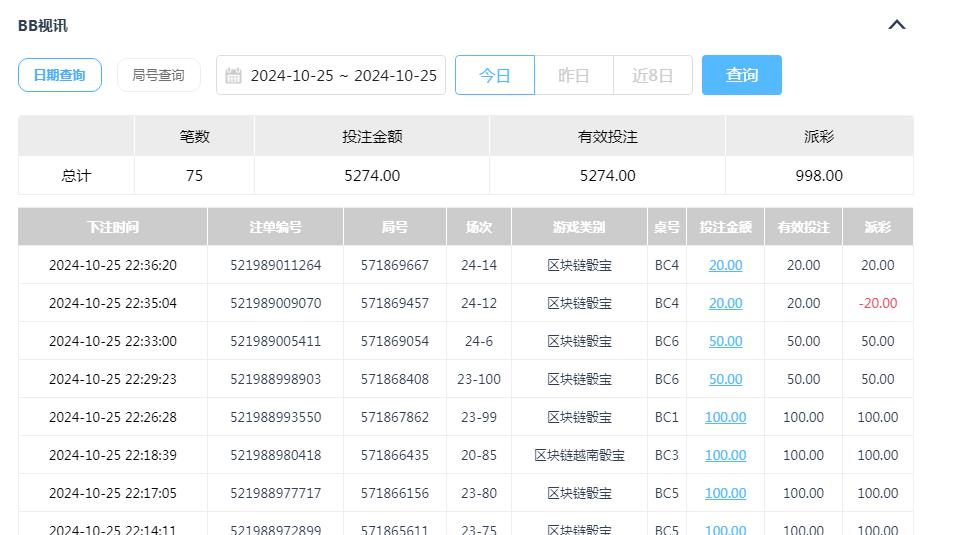Image resolution: width=962 pixels, height=535 pixels.
Task: Open 50.00 bet link for order 521989005411
Action: (725, 341)
